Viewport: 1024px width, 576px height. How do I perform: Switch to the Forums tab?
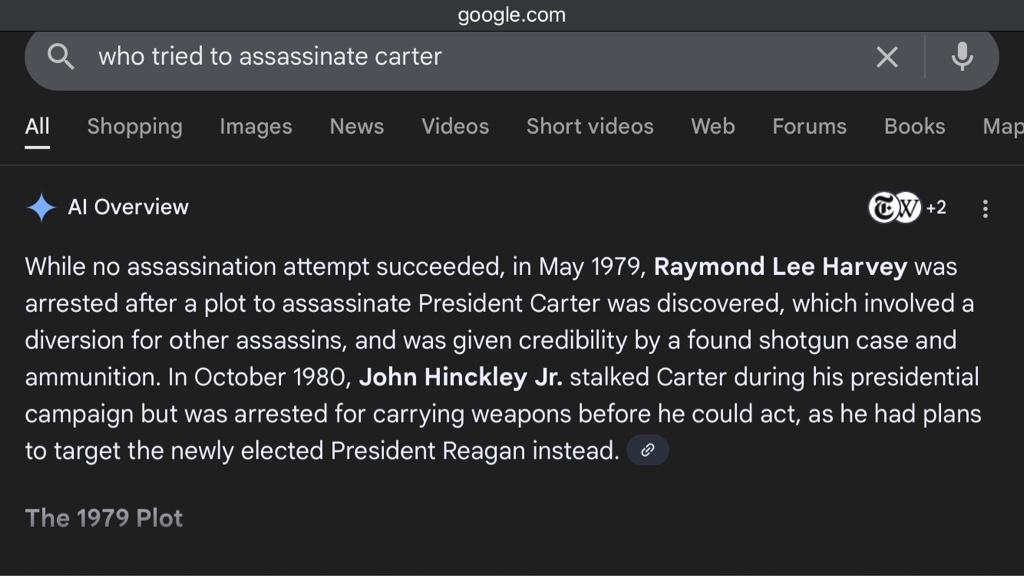coord(809,126)
